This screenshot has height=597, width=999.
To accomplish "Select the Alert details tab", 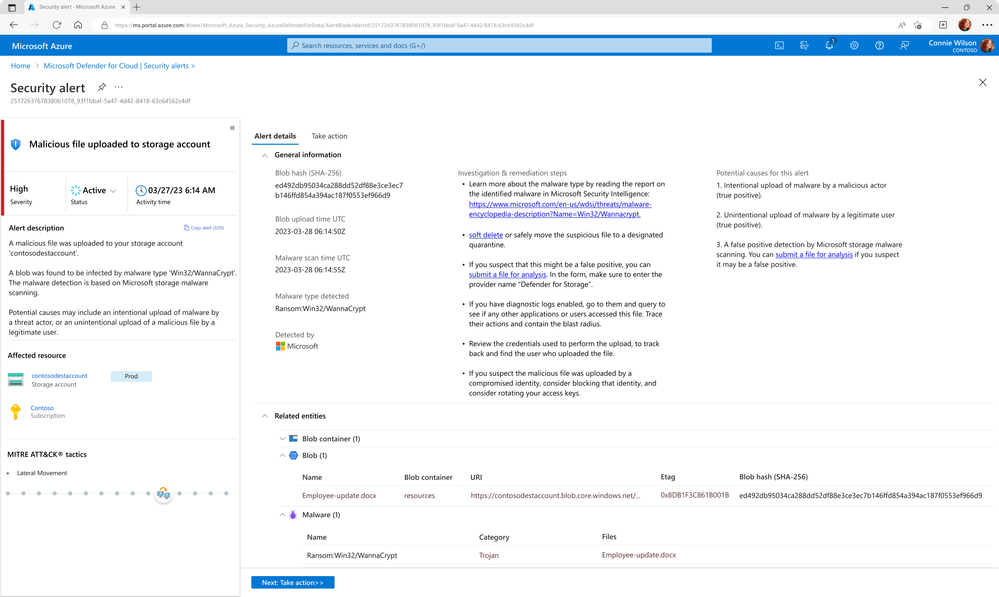I will 275,136.
